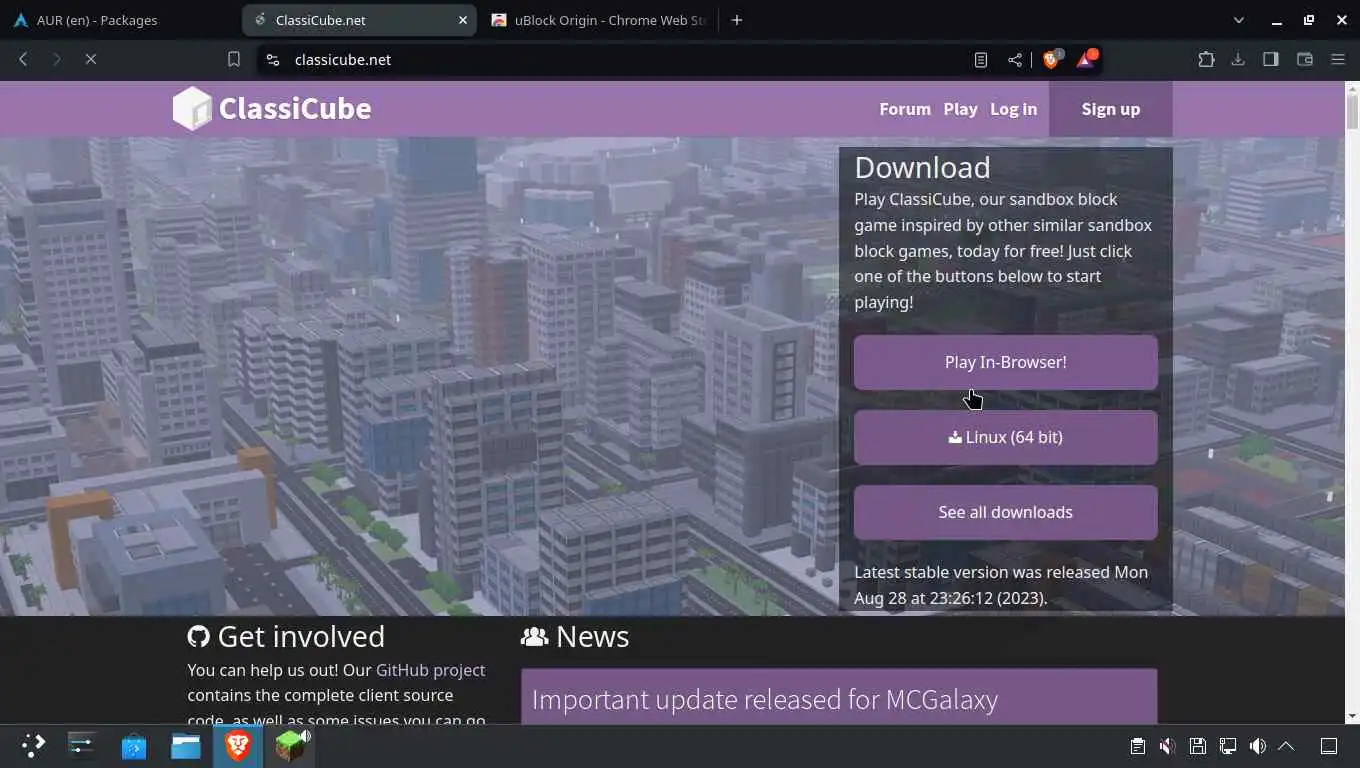The height and width of the screenshot is (768, 1360).
Task: Toggle the browser sidebar panel icon
Action: pos(1271,60)
